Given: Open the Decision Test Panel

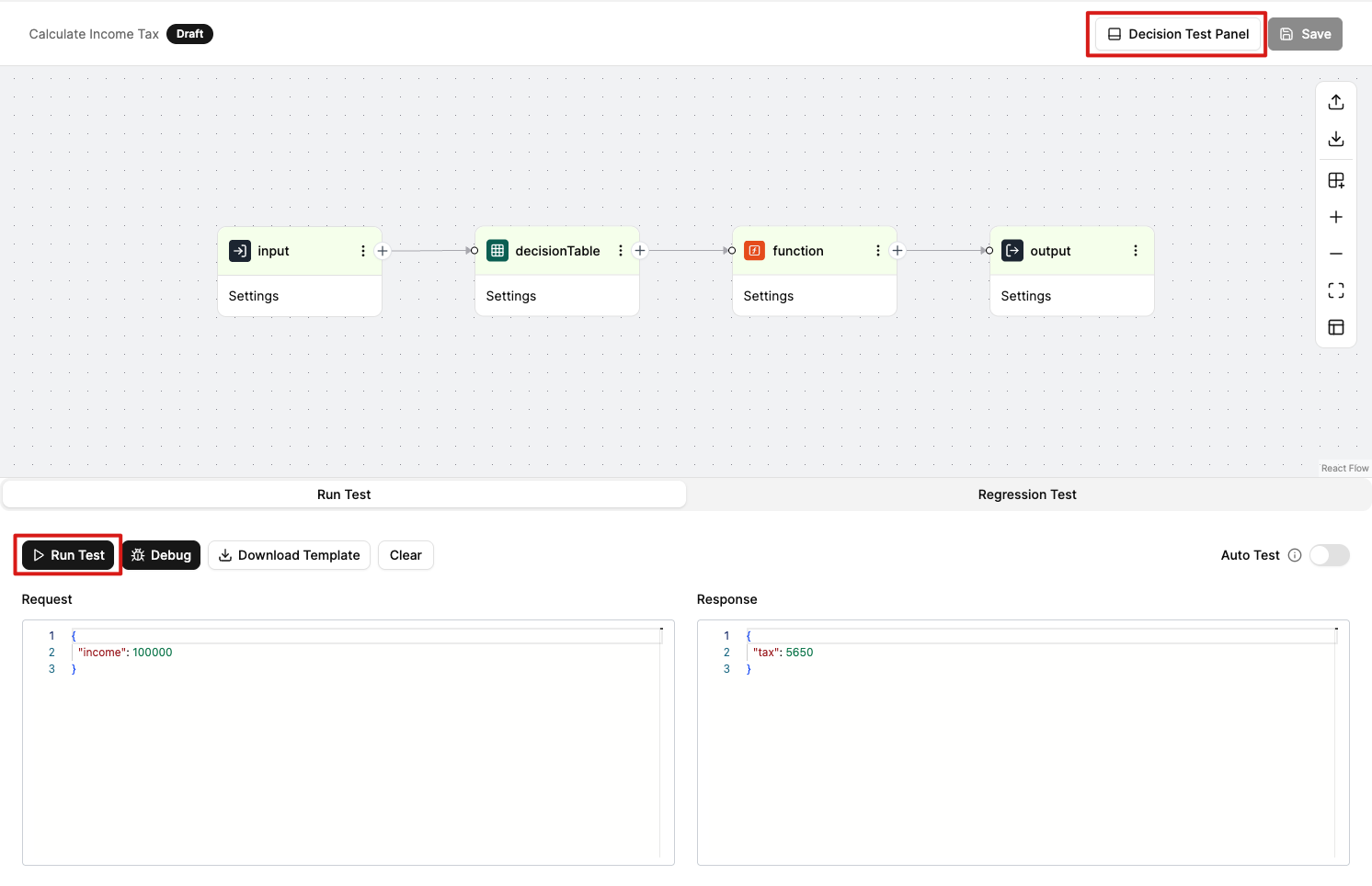Looking at the screenshot, I should pos(1178,34).
